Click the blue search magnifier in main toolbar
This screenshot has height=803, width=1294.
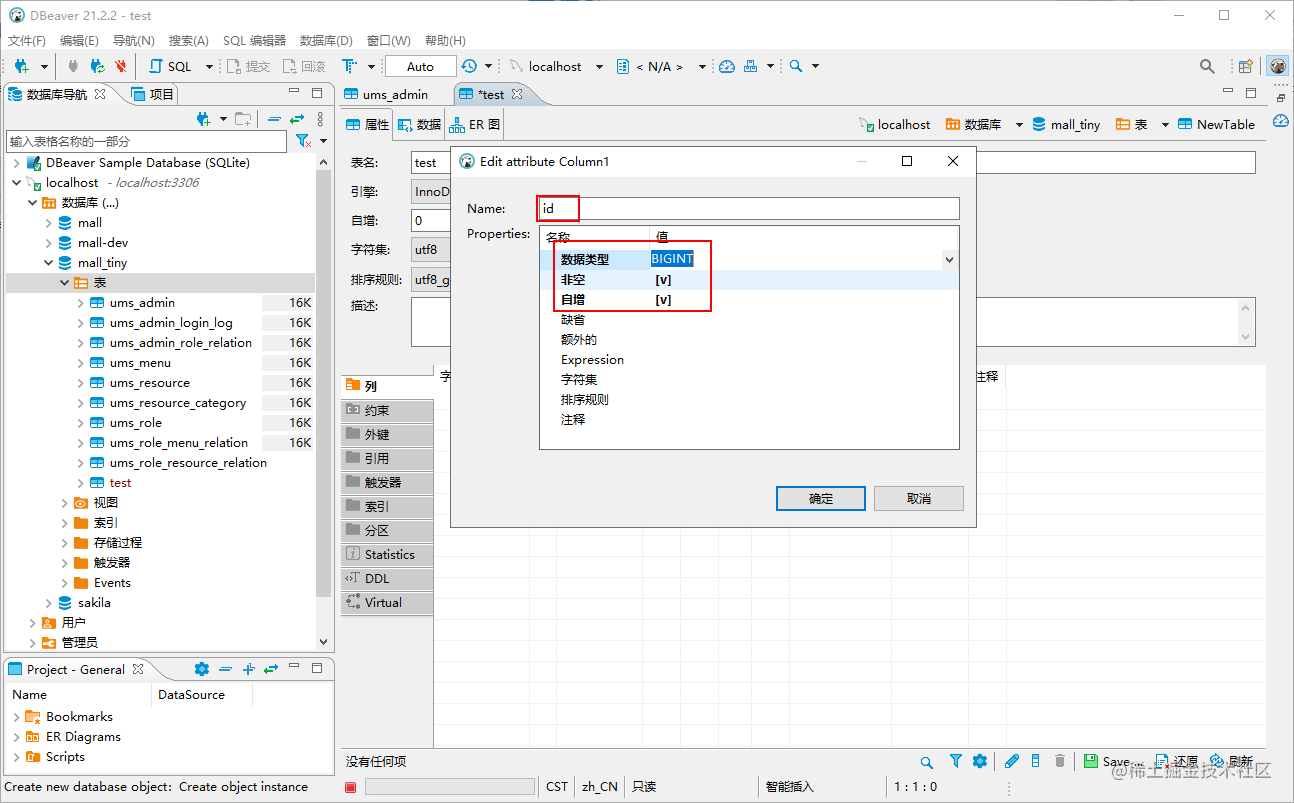pyautogui.click(x=796, y=66)
